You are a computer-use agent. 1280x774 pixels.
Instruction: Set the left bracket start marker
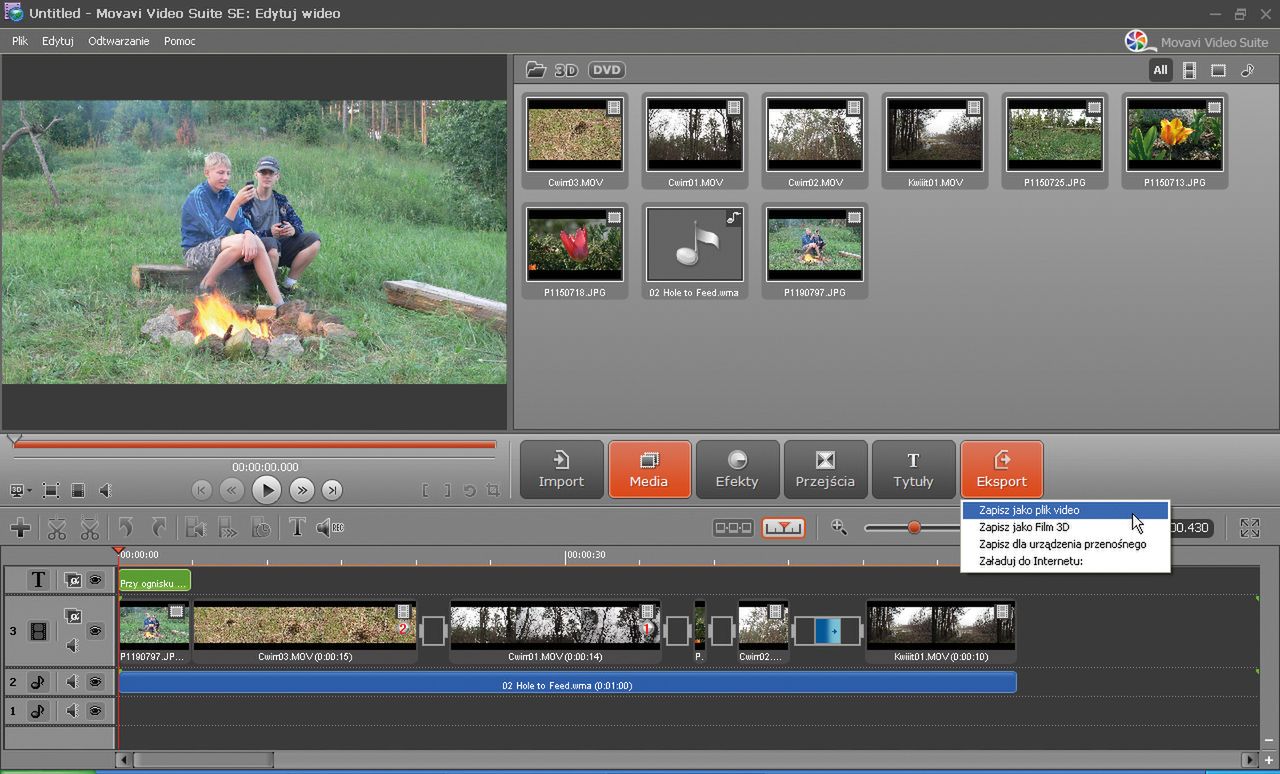click(x=425, y=490)
